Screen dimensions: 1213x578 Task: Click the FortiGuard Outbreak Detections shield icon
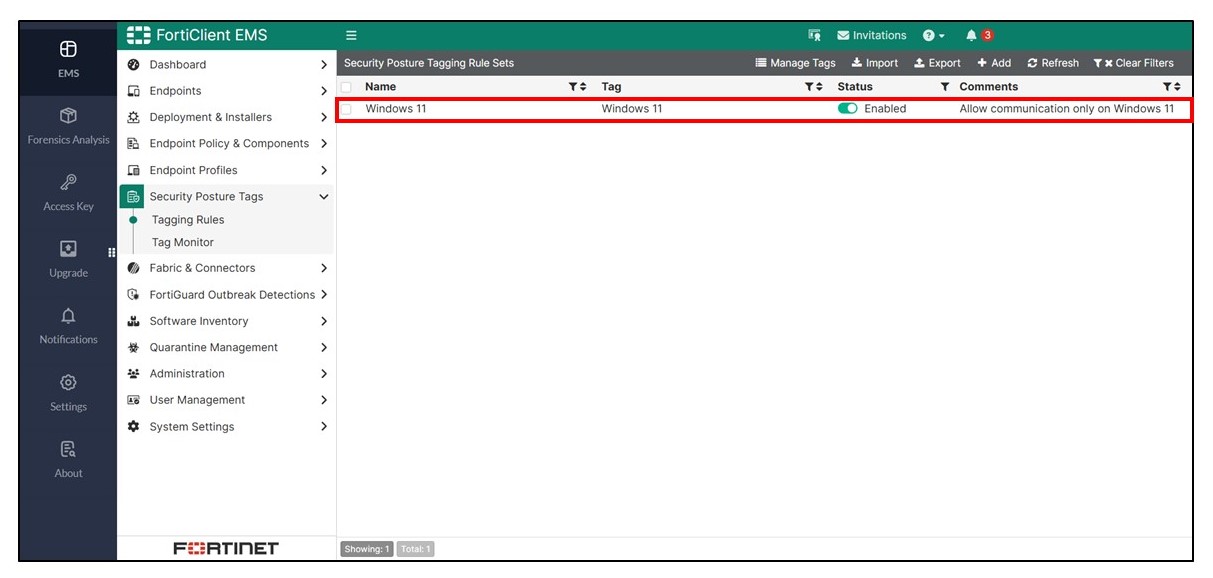point(133,295)
